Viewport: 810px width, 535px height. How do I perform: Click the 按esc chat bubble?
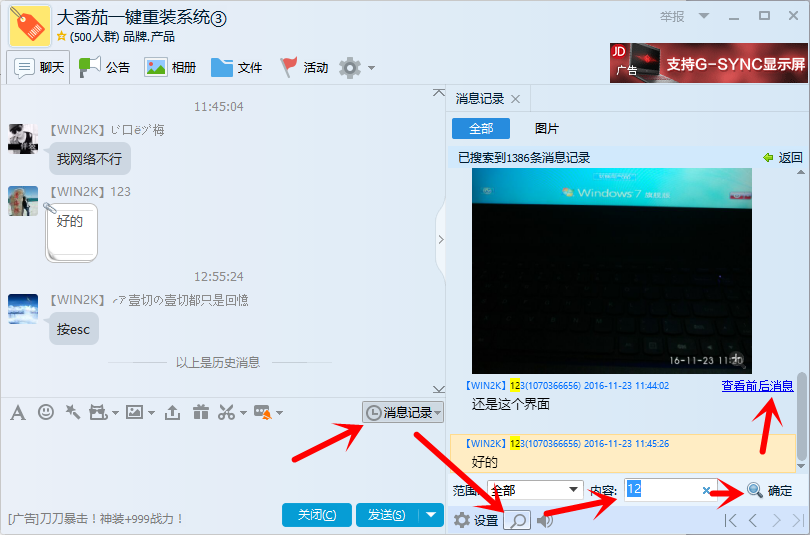pos(73,329)
